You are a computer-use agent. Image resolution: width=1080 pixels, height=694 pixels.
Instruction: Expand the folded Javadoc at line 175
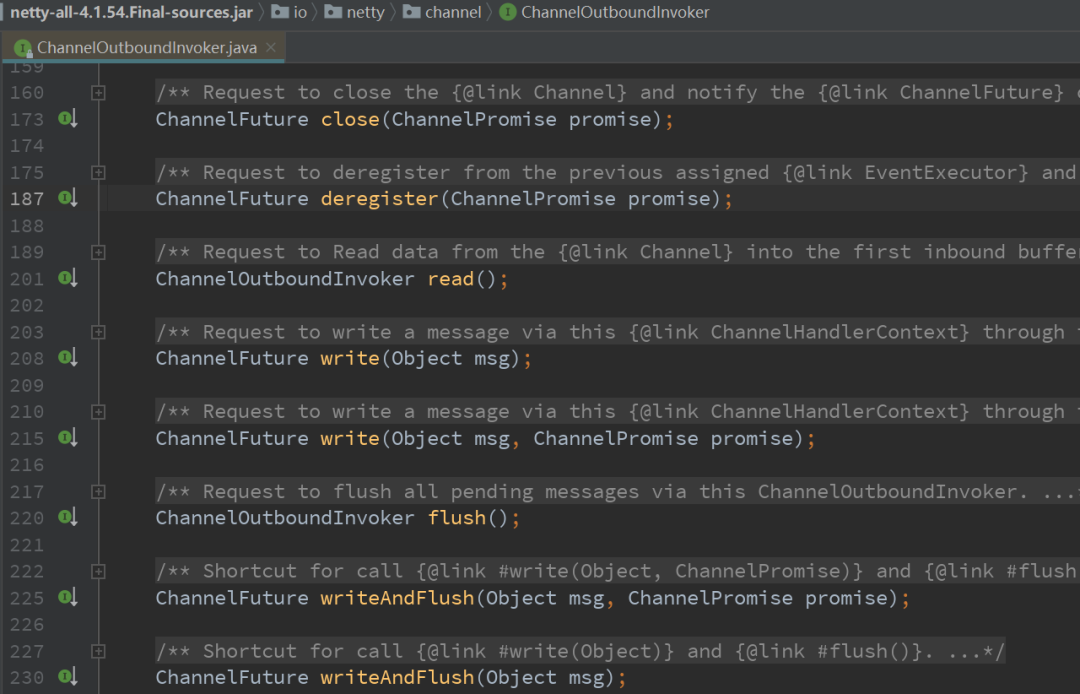click(x=98, y=172)
